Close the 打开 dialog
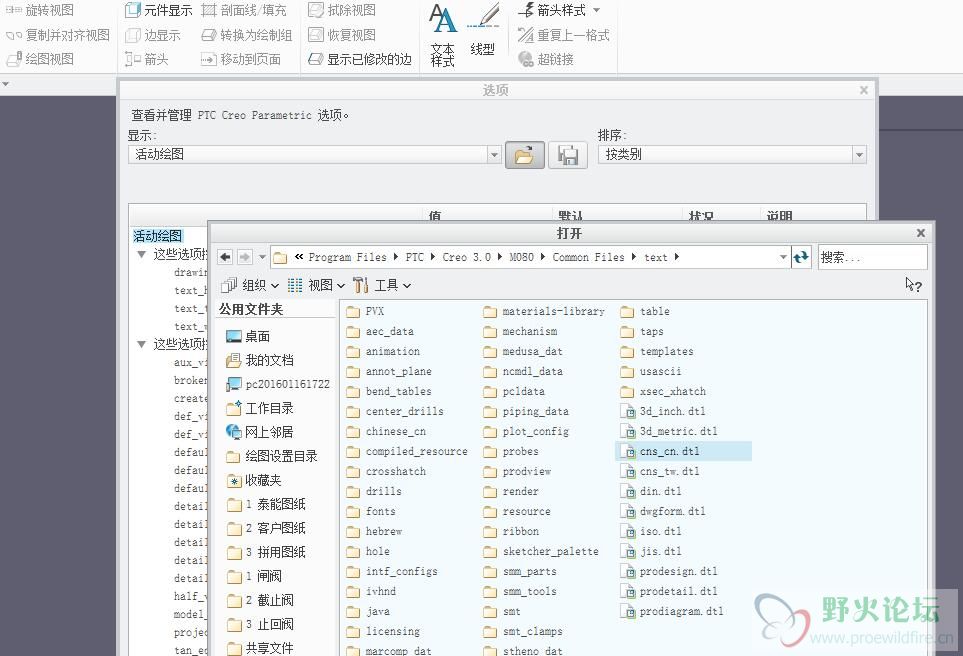 [x=921, y=233]
